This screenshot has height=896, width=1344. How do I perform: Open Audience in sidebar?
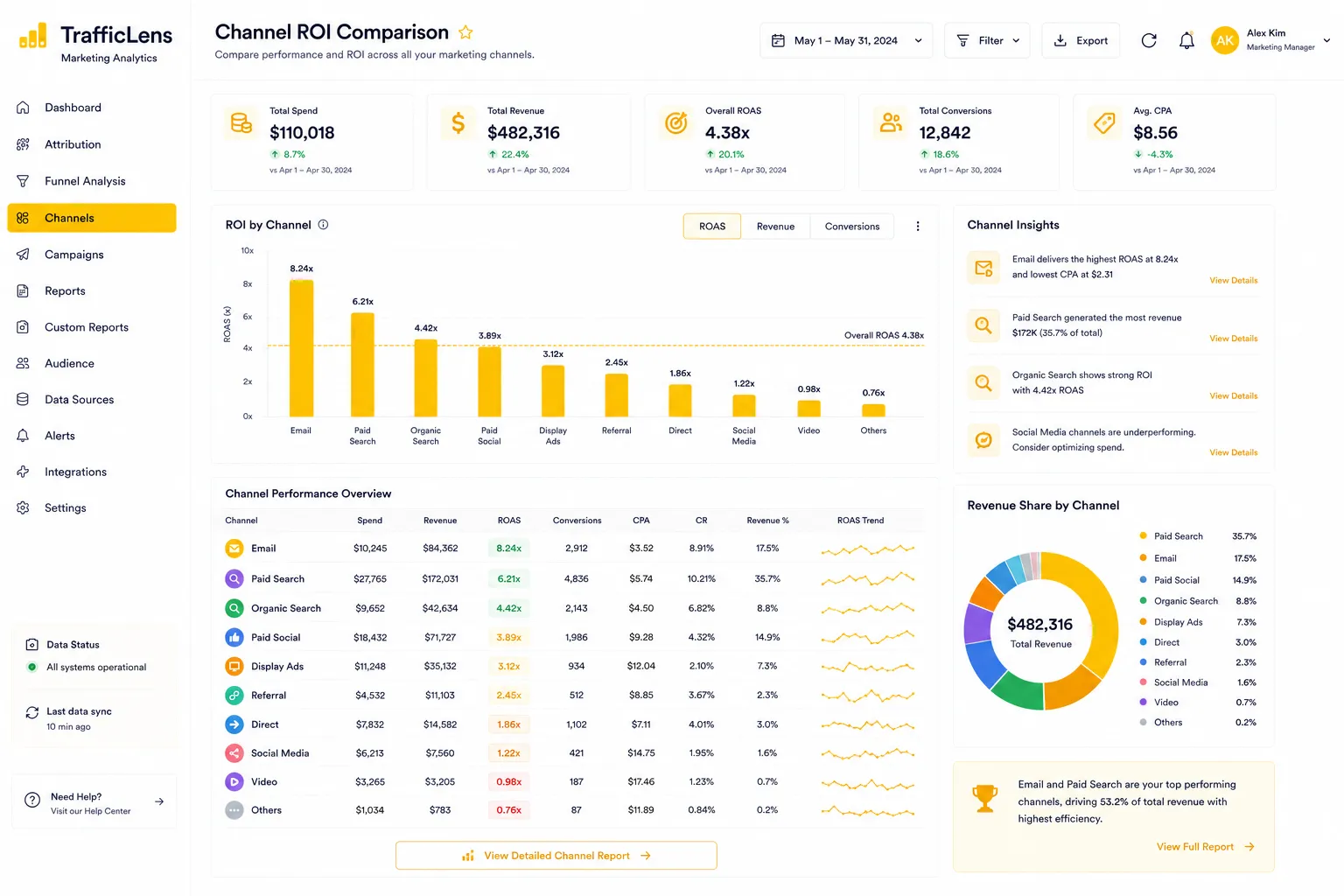click(x=92, y=363)
